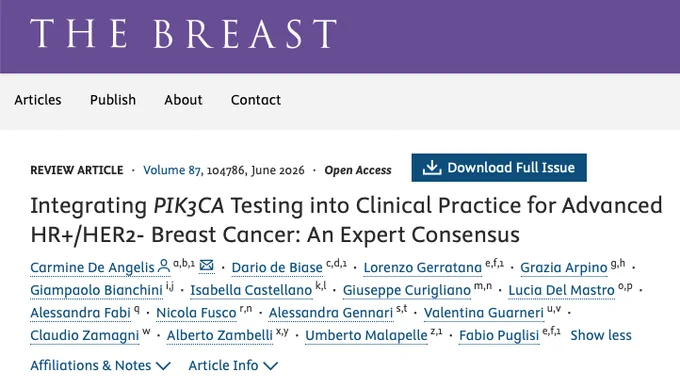
Task: Open author Fabio Puglisi link
Action: tap(499, 335)
